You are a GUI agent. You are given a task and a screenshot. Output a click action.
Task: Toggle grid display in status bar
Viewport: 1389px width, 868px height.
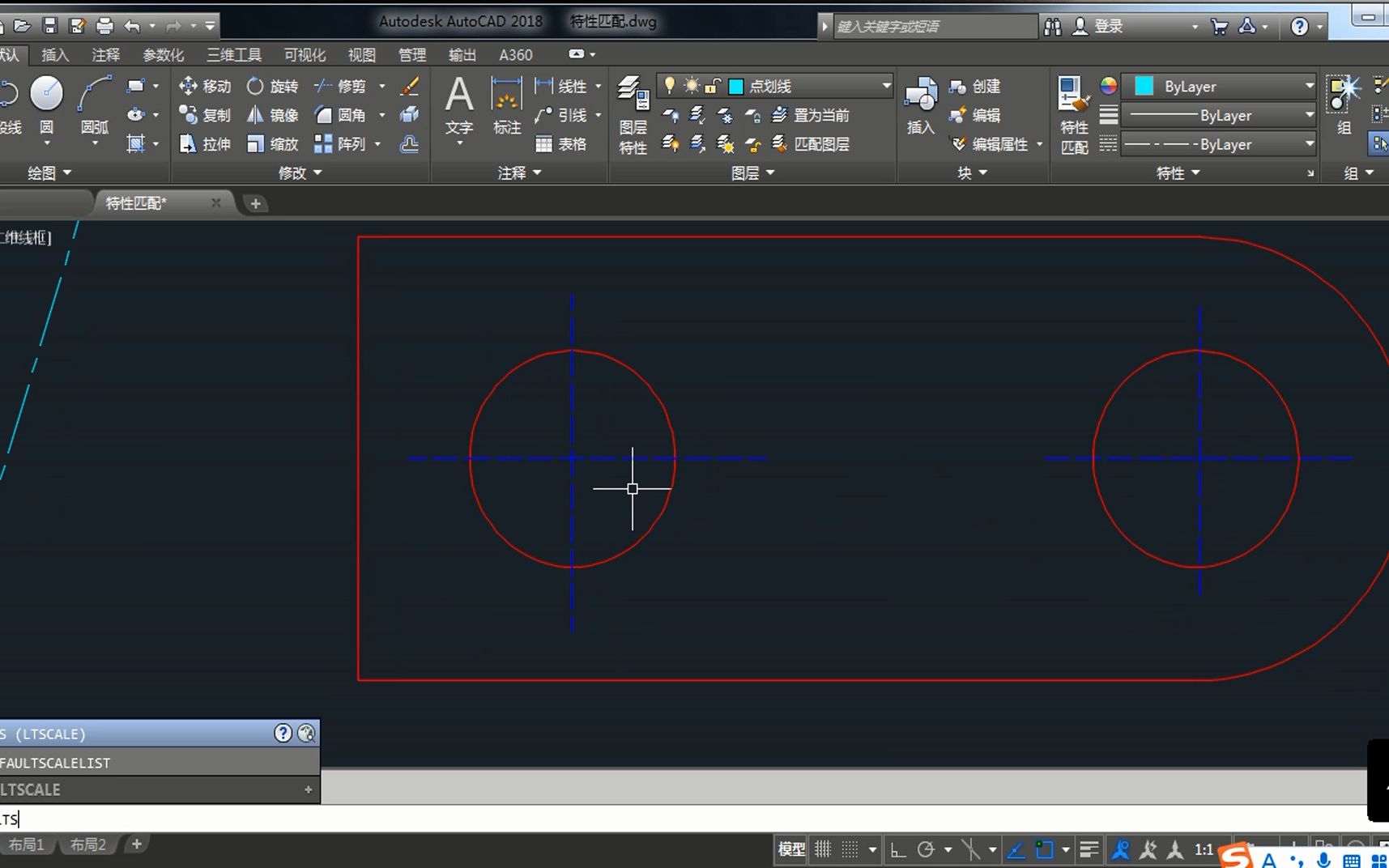coord(823,849)
